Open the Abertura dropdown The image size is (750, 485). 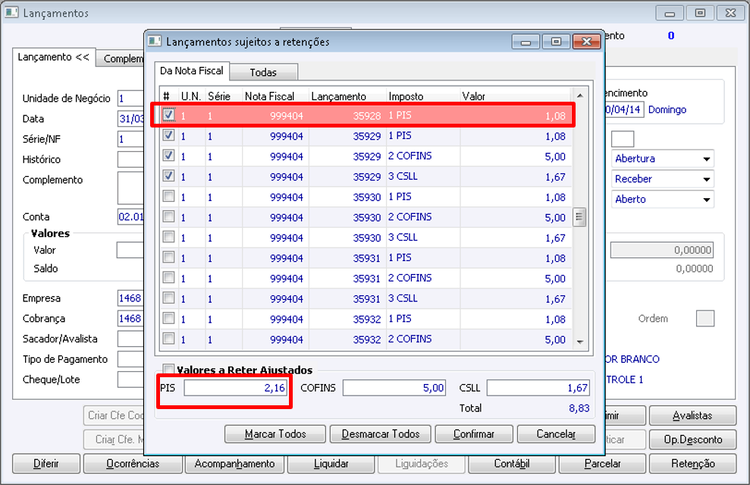click(x=706, y=159)
